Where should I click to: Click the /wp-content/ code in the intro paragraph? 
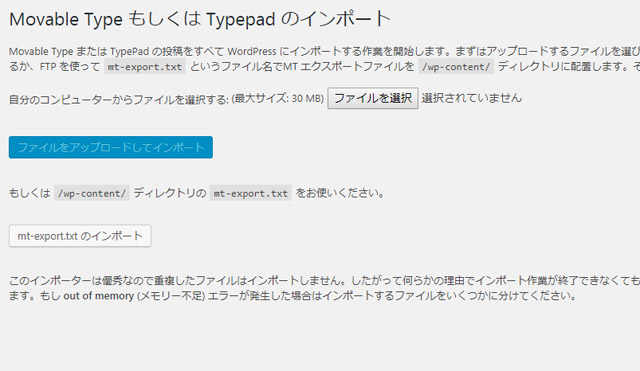coord(456,67)
